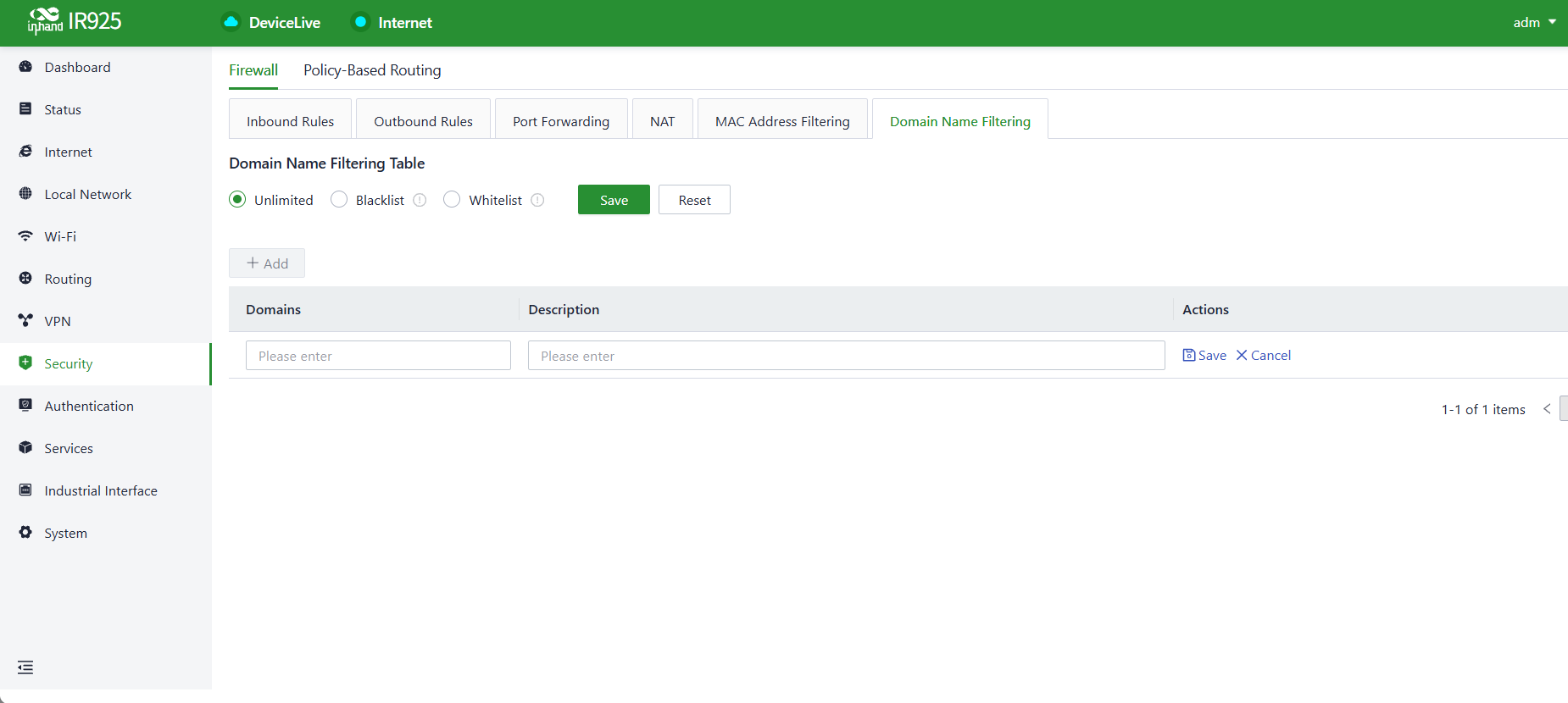Click the Blacklist info tooltip icon
The image size is (1568, 703).
(x=420, y=200)
